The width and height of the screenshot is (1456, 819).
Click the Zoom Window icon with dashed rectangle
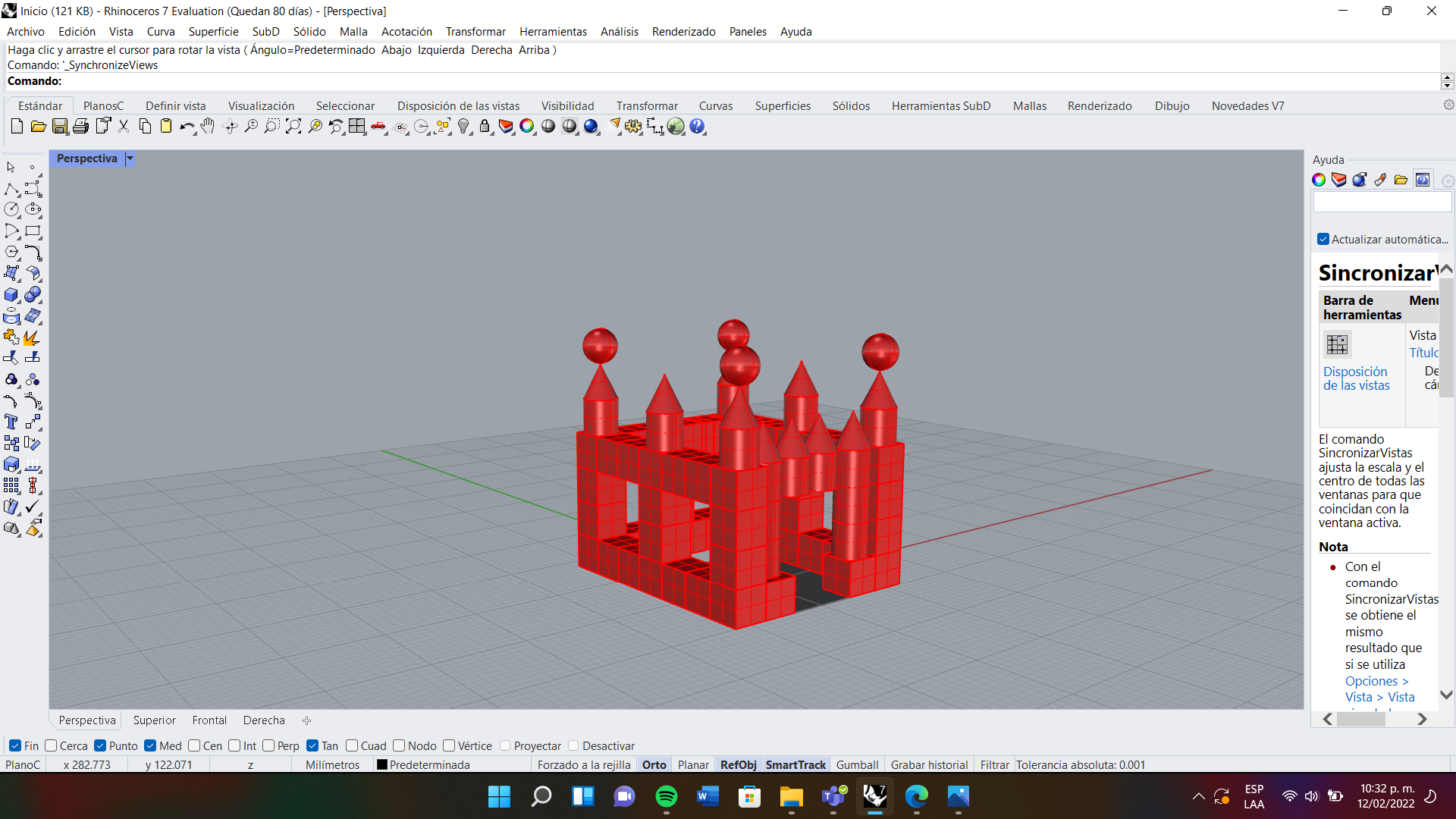click(x=272, y=127)
